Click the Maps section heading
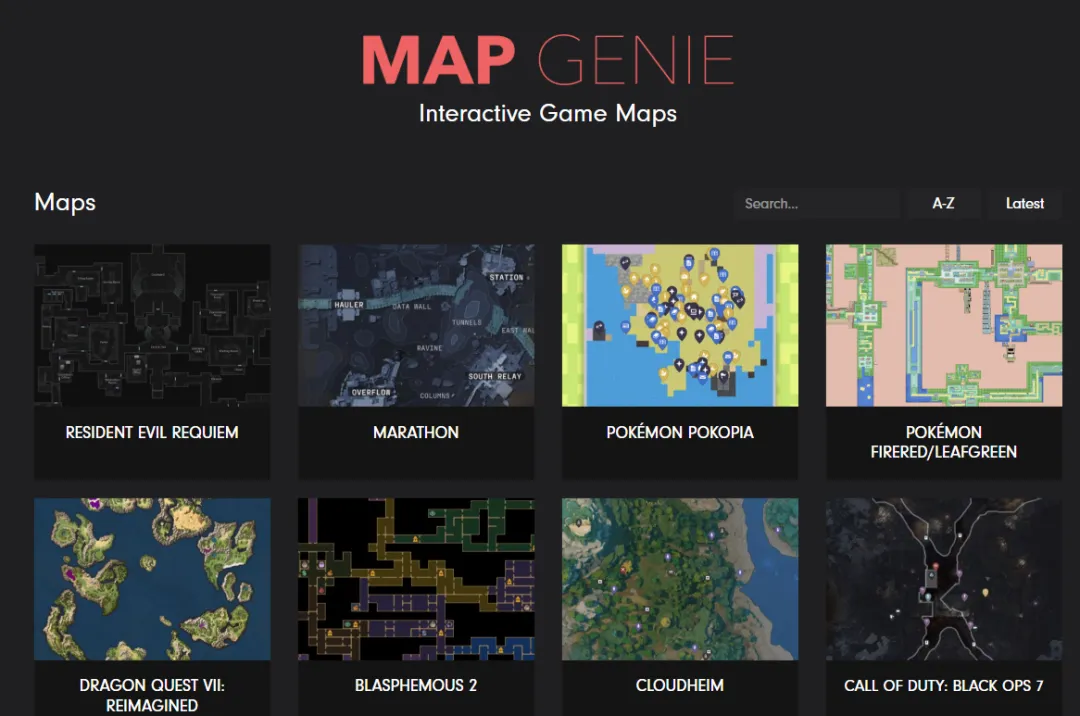This screenshot has width=1080, height=716. [x=65, y=202]
